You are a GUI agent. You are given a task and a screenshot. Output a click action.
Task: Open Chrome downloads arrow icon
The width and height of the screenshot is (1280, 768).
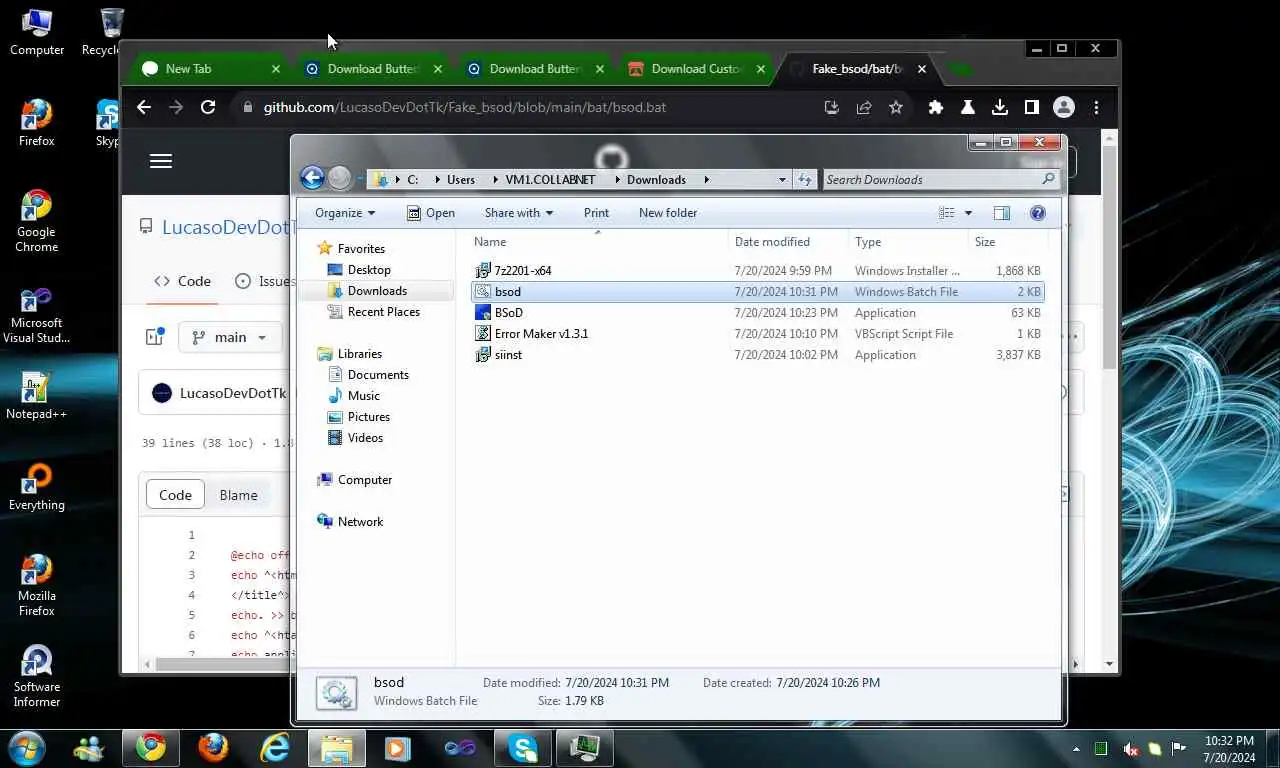tap(999, 107)
